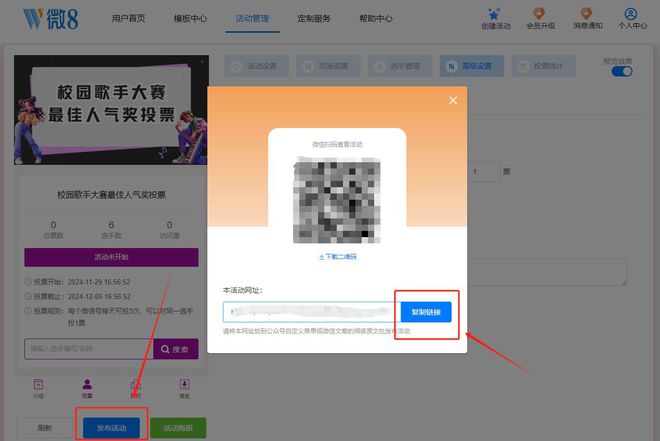660x441 pixels.
Task: Click the blue 发布活动 button
Action: pyautogui.click(x=112, y=428)
